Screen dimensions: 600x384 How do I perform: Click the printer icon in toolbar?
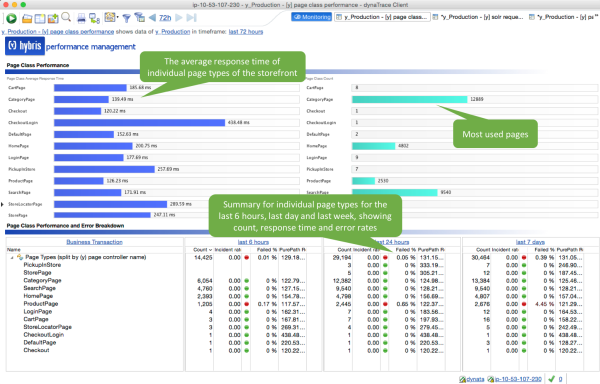81,18
